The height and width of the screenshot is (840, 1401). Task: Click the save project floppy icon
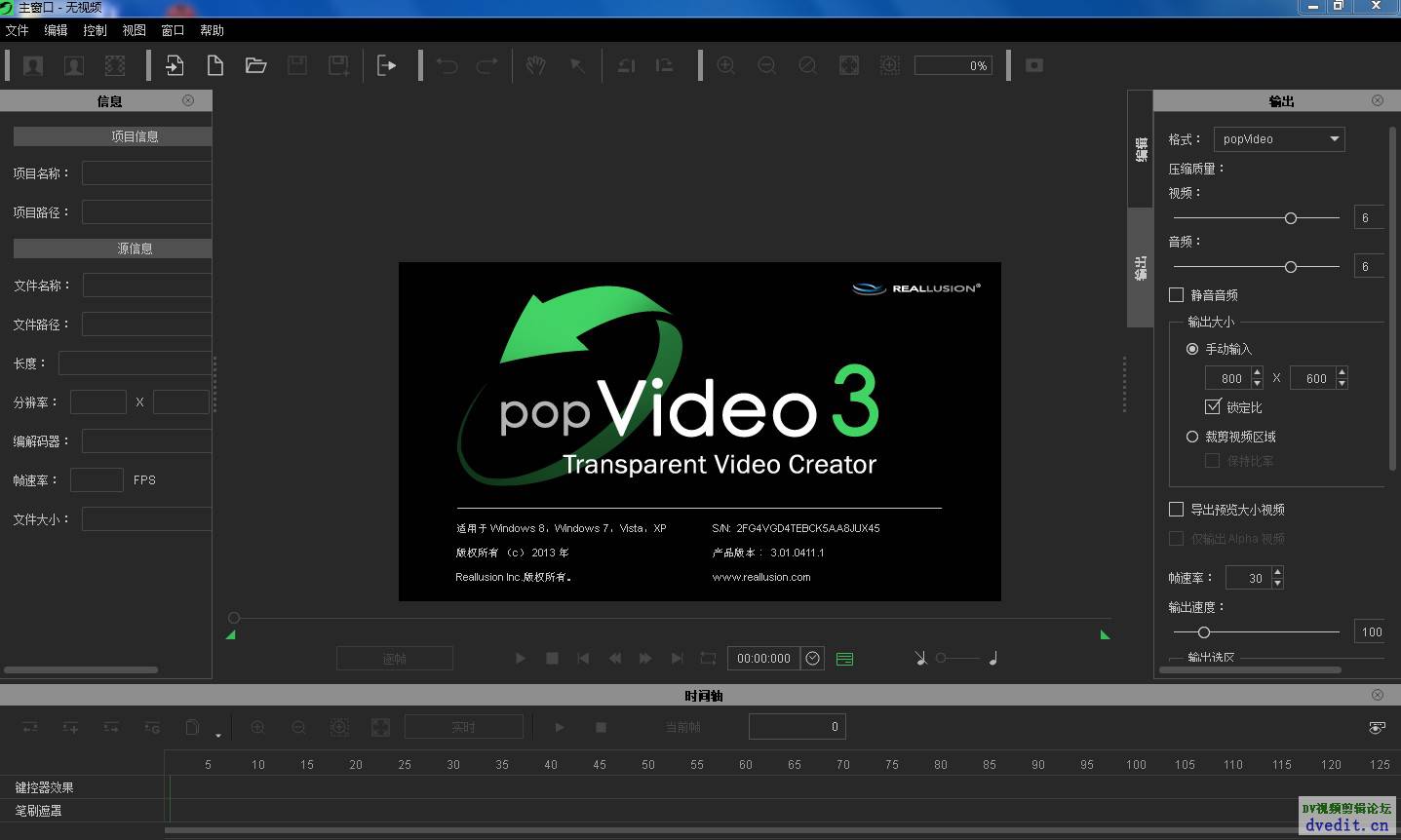pyautogui.click(x=297, y=65)
